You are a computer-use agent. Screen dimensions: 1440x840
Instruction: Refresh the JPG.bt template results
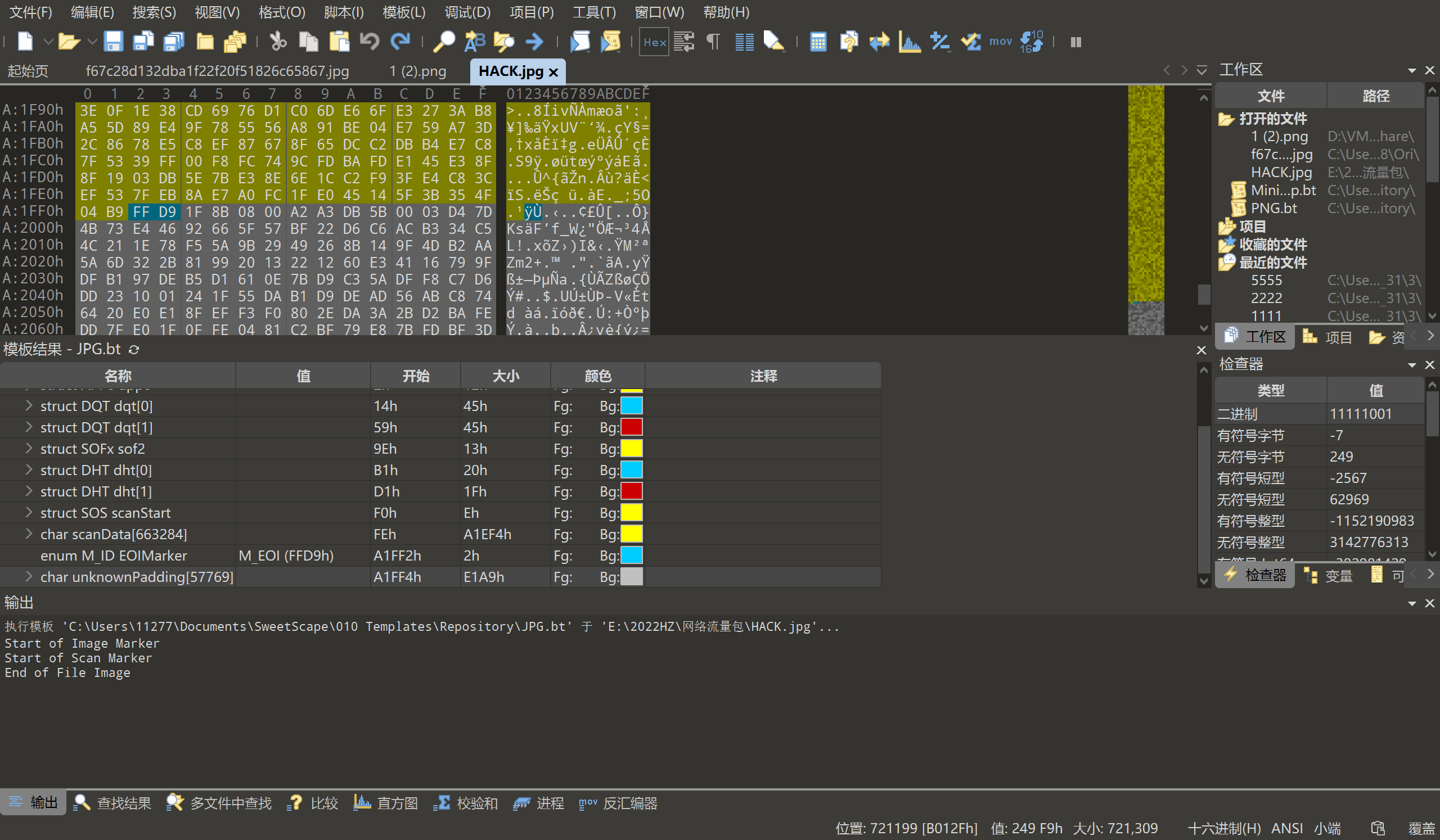click(x=134, y=350)
